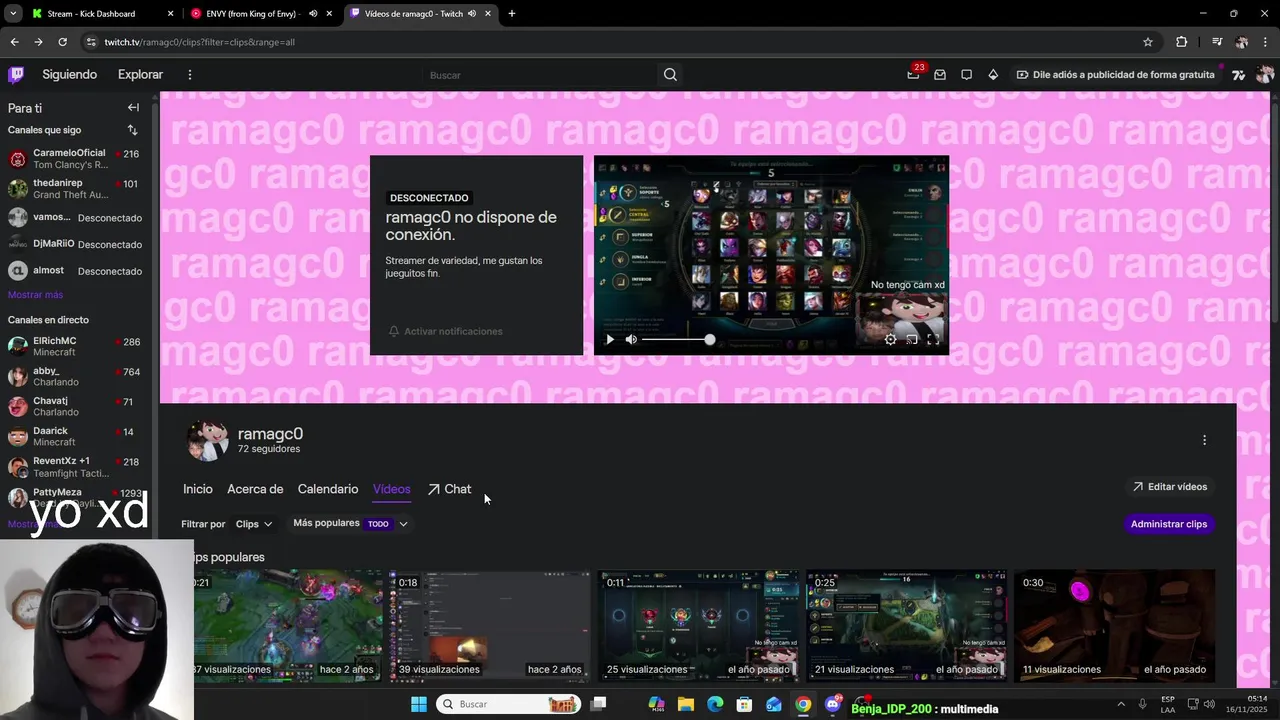Screen dimensions: 1280x720
Task: Expand Mostrar más followed channels
Action: point(35,295)
